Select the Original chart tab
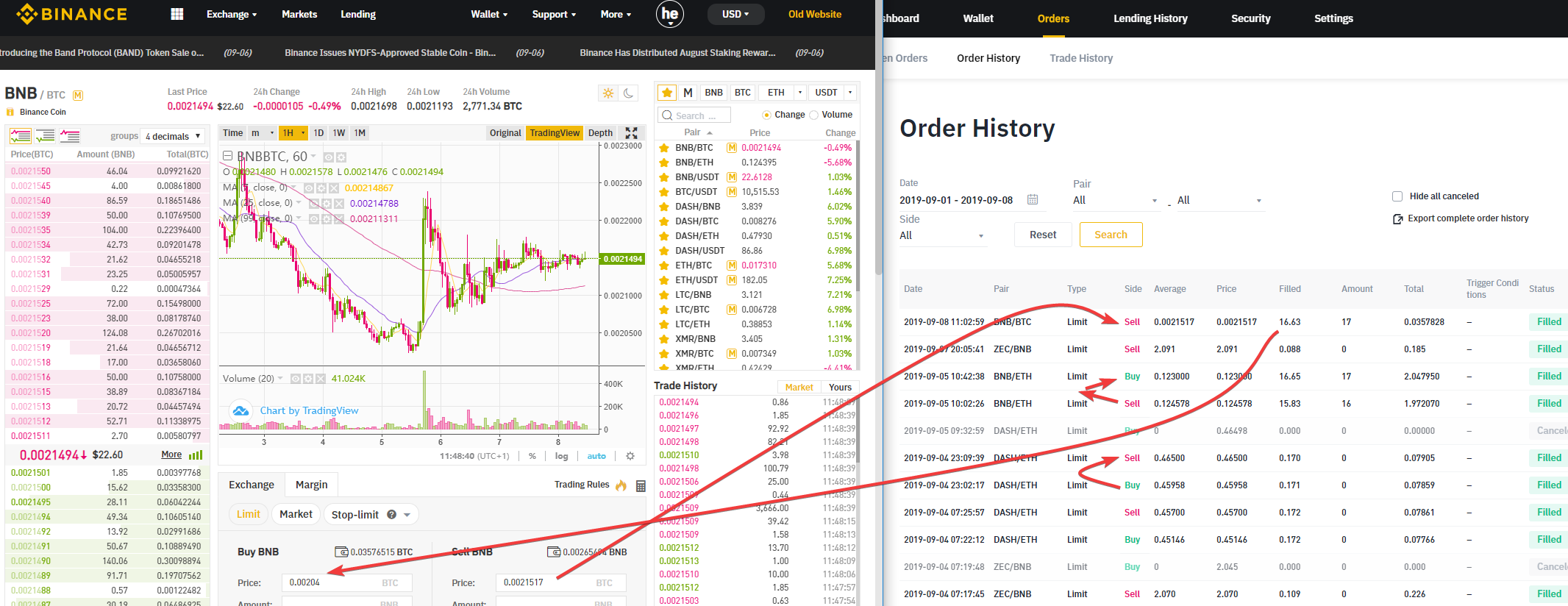 pos(505,133)
